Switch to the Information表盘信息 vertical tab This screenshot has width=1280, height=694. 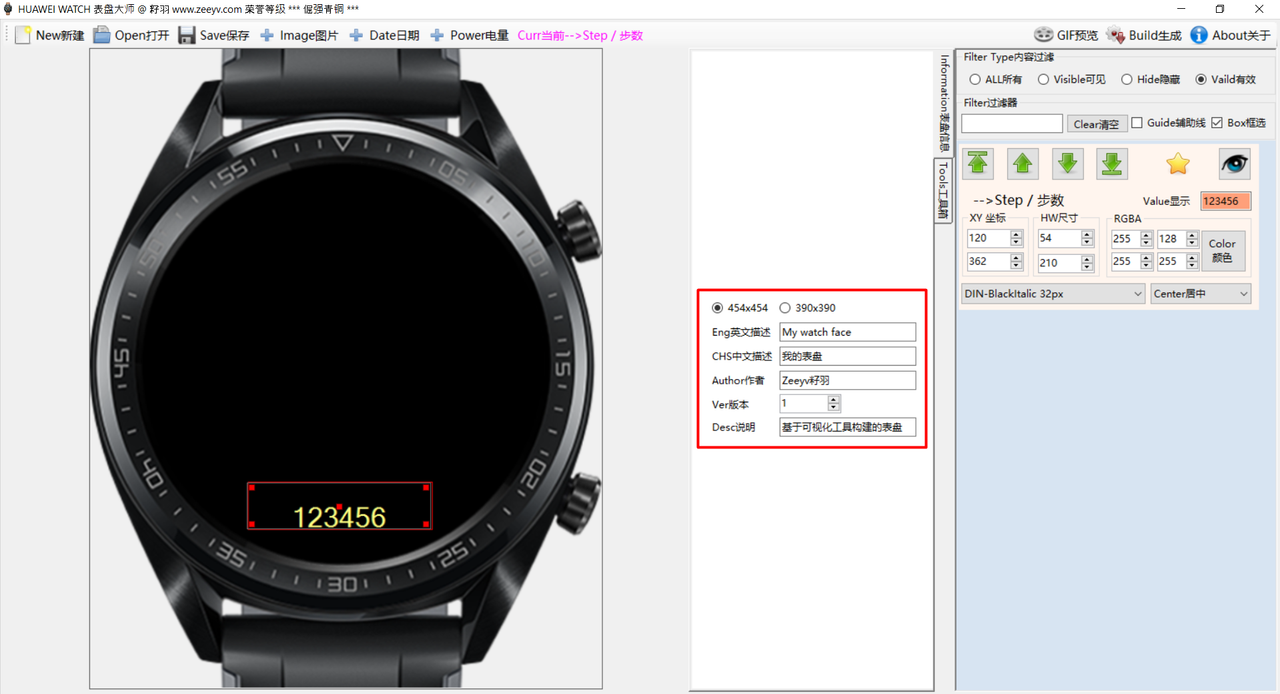pos(943,103)
